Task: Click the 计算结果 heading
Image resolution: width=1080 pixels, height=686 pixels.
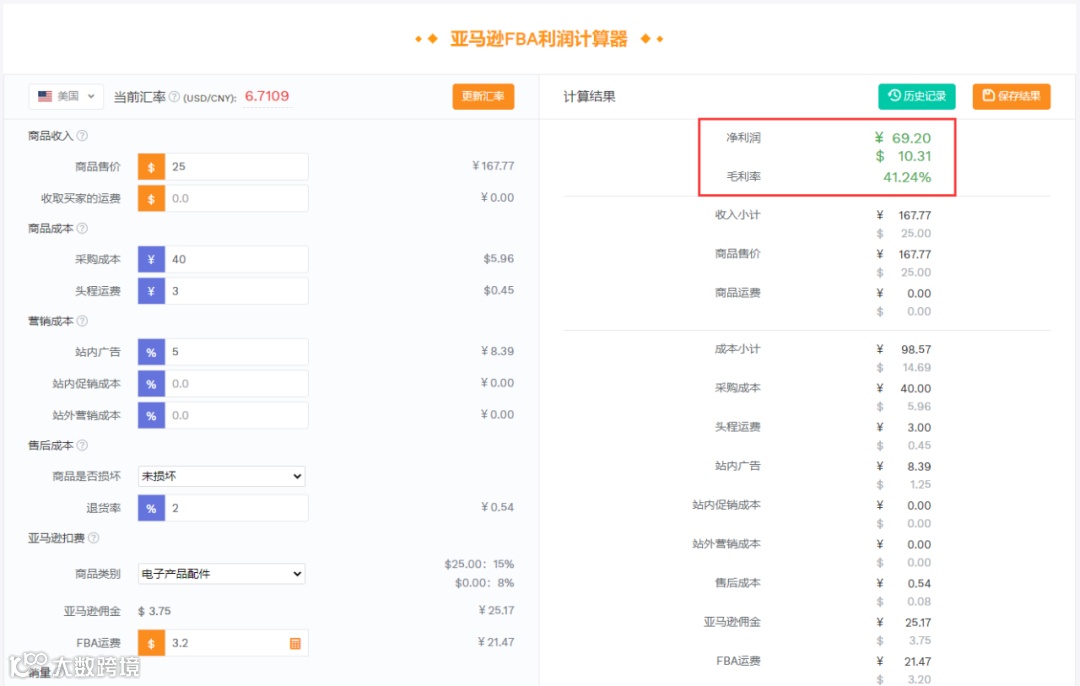Action: 590,96
